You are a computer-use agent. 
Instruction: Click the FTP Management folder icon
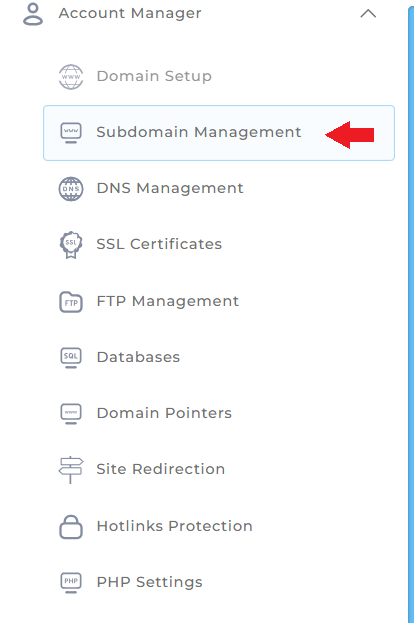click(71, 302)
